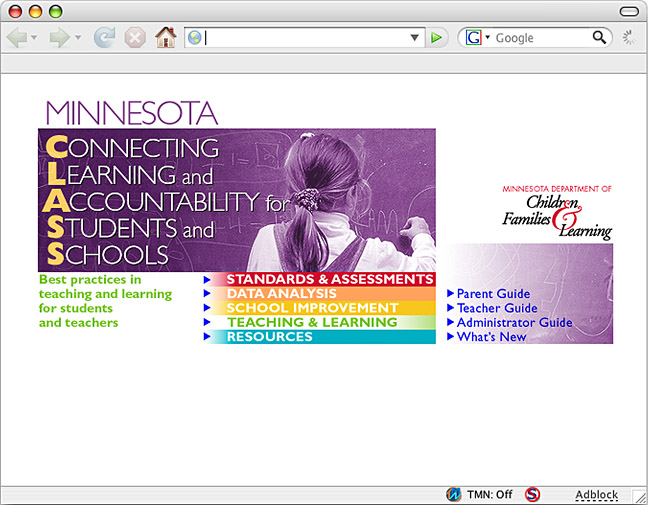Click the Back navigation arrow
648x505 pixels.
(x=17, y=38)
